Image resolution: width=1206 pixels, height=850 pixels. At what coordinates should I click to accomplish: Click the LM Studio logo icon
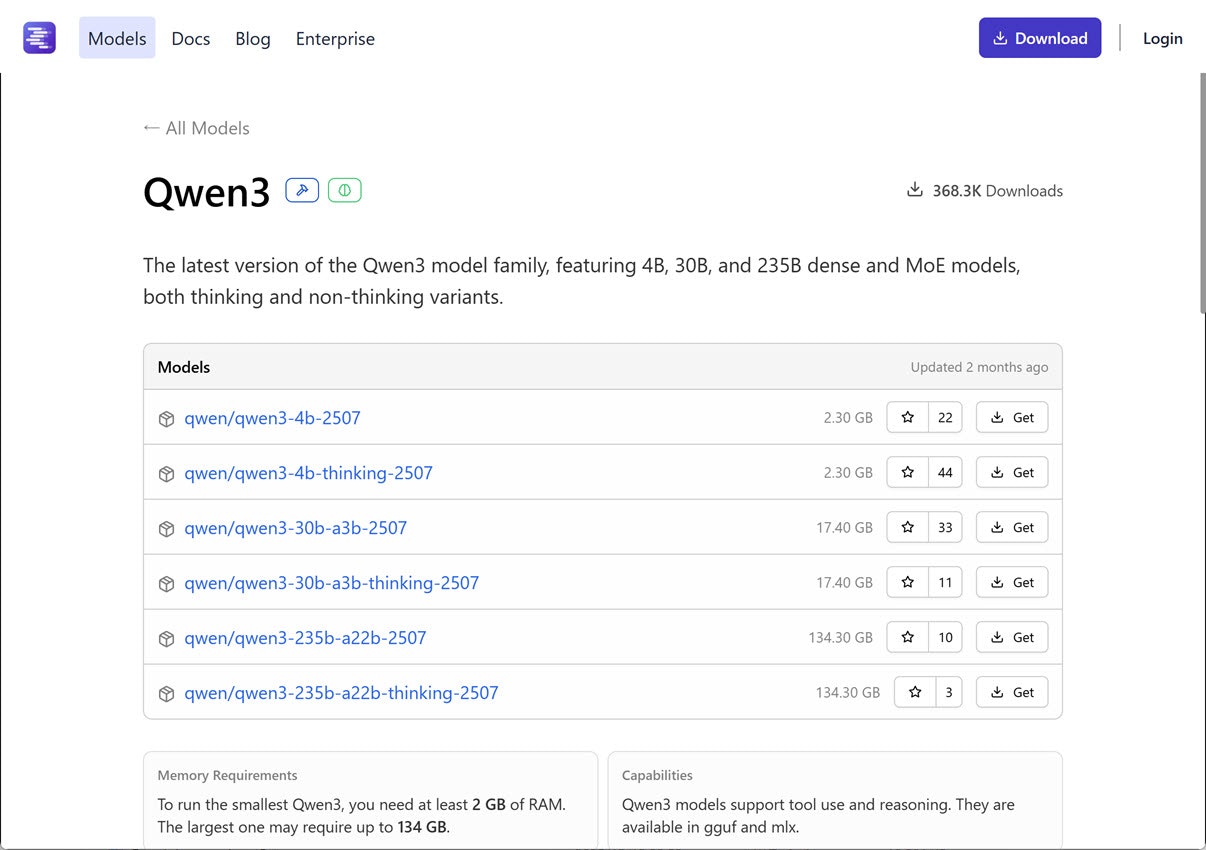(x=40, y=38)
